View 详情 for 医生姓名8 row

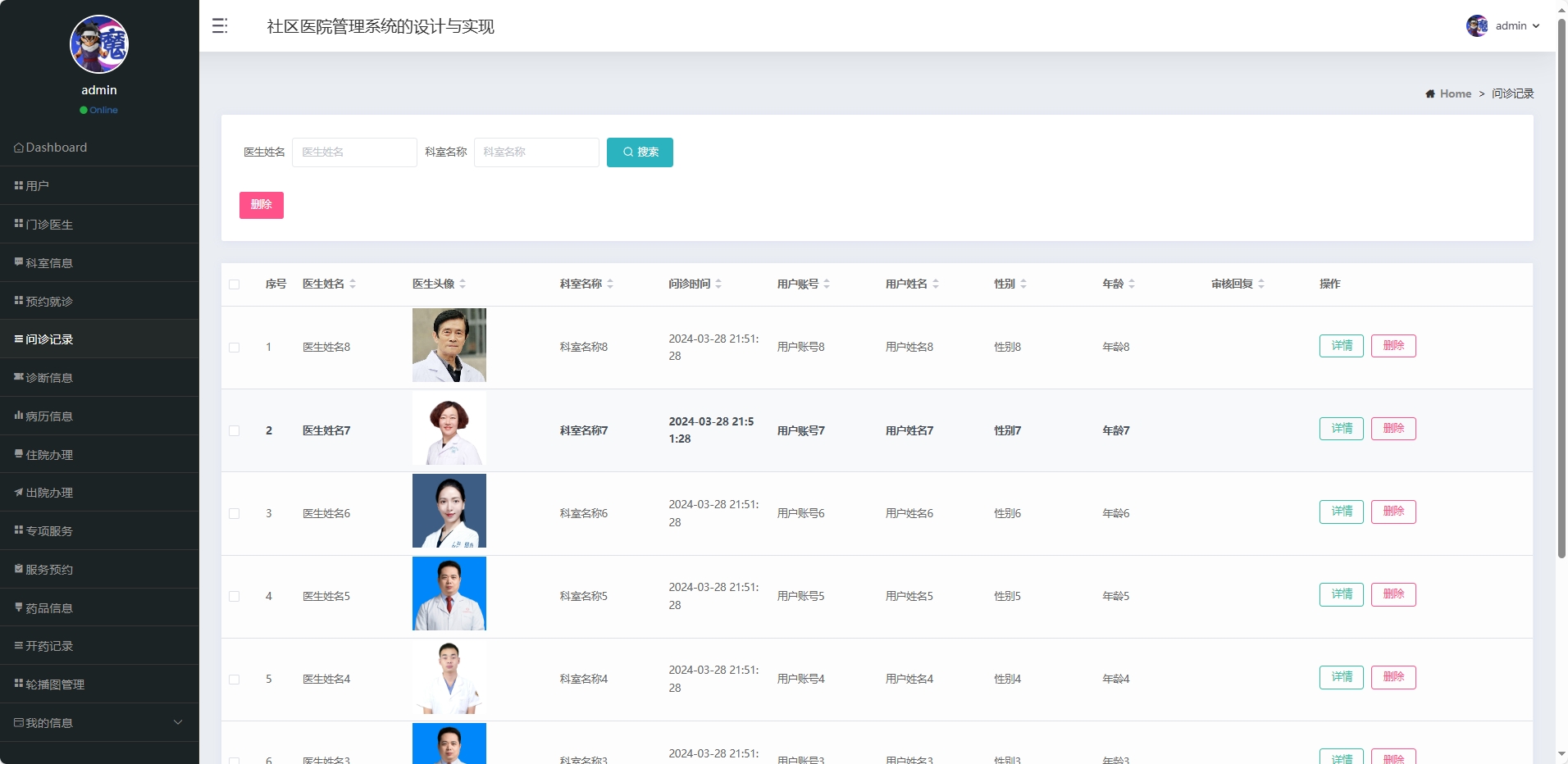click(x=1342, y=346)
